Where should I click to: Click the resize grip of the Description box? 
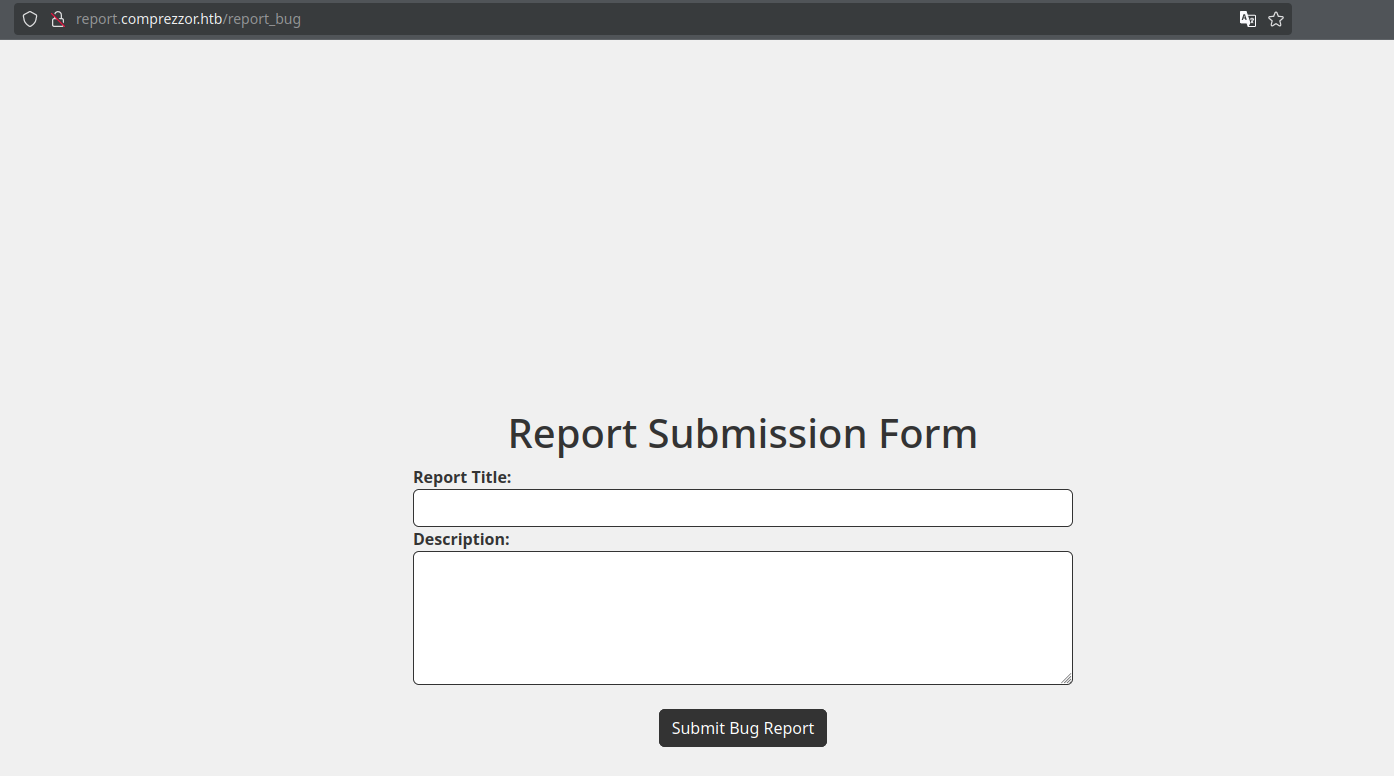pyautogui.click(x=1066, y=678)
